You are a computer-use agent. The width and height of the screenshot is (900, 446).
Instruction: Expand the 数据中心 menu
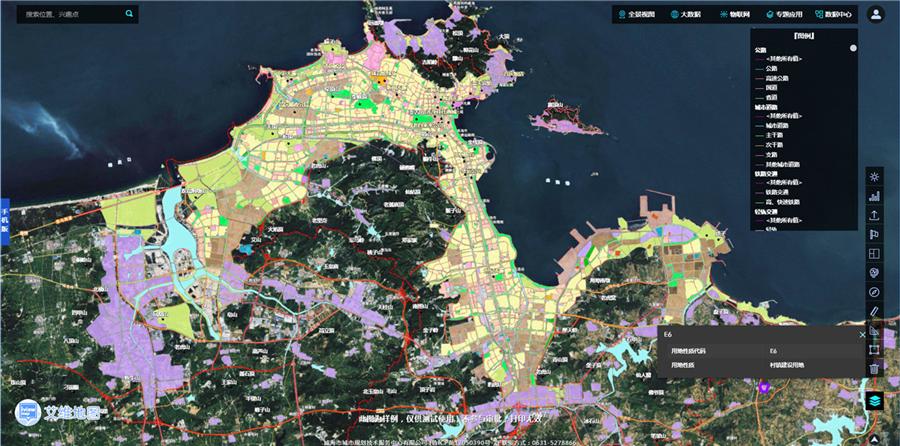click(833, 14)
